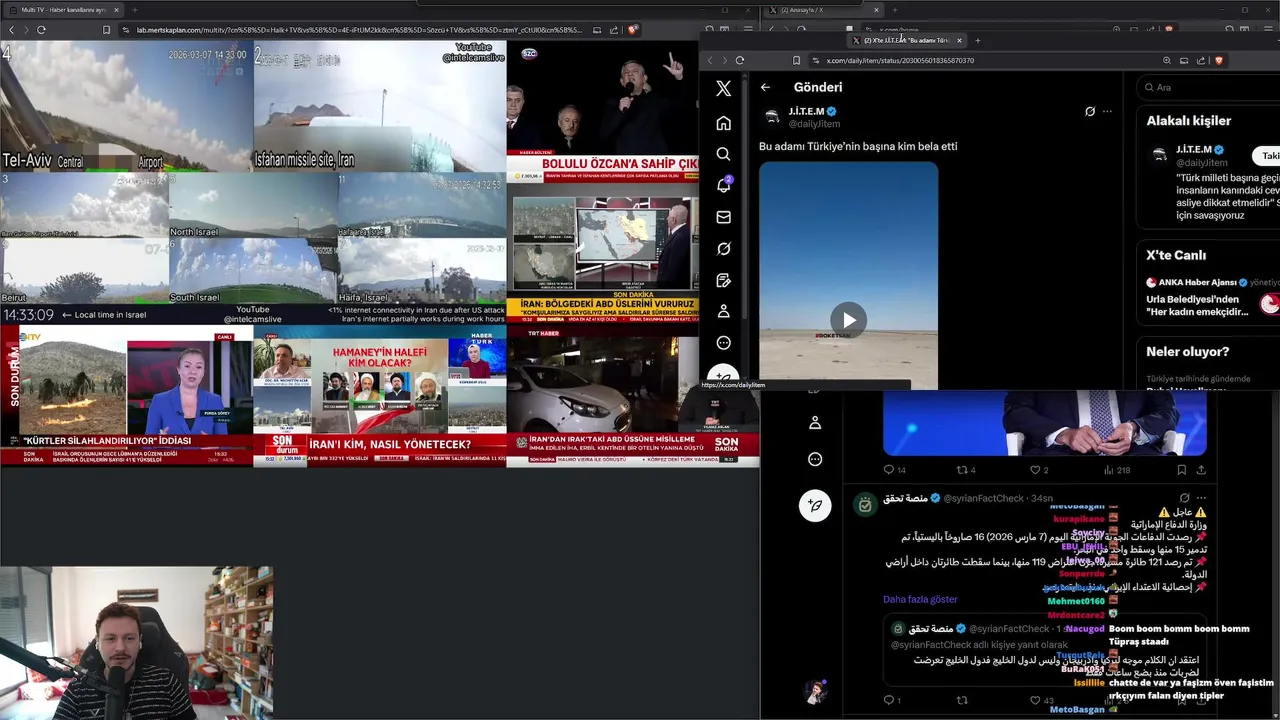Open Bolulu Özcan'a Sahip Çık stream
The height and width of the screenshot is (720, 1280).
coord(603,111)
